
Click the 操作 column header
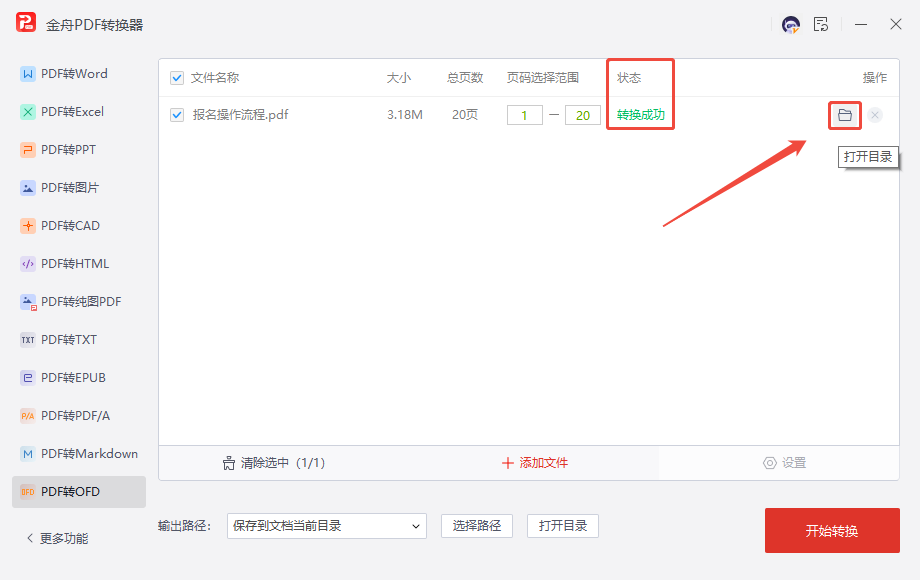pyautogui.click(x=875, y=78)
